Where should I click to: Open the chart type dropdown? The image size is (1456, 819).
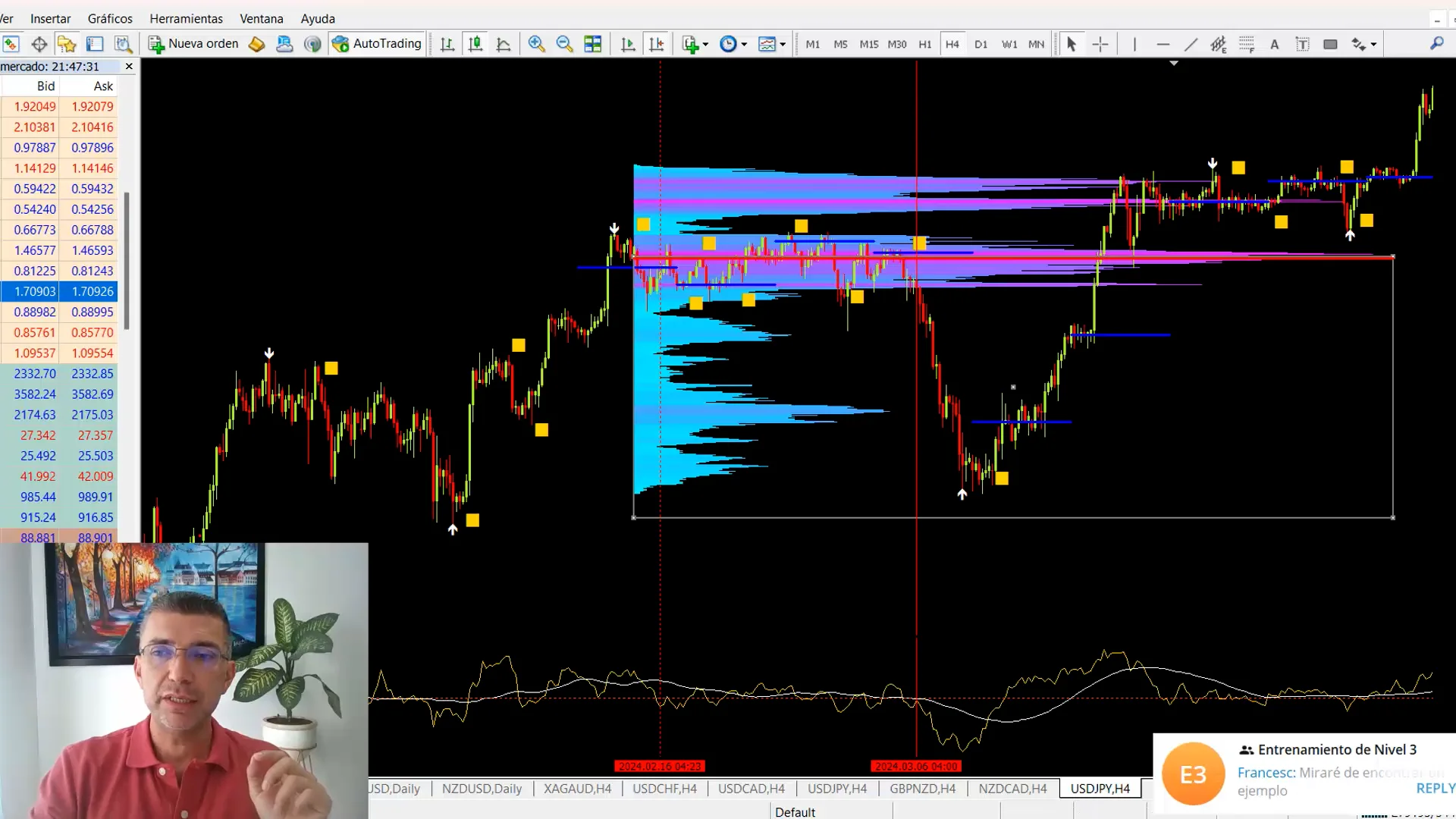coord(784,44)
